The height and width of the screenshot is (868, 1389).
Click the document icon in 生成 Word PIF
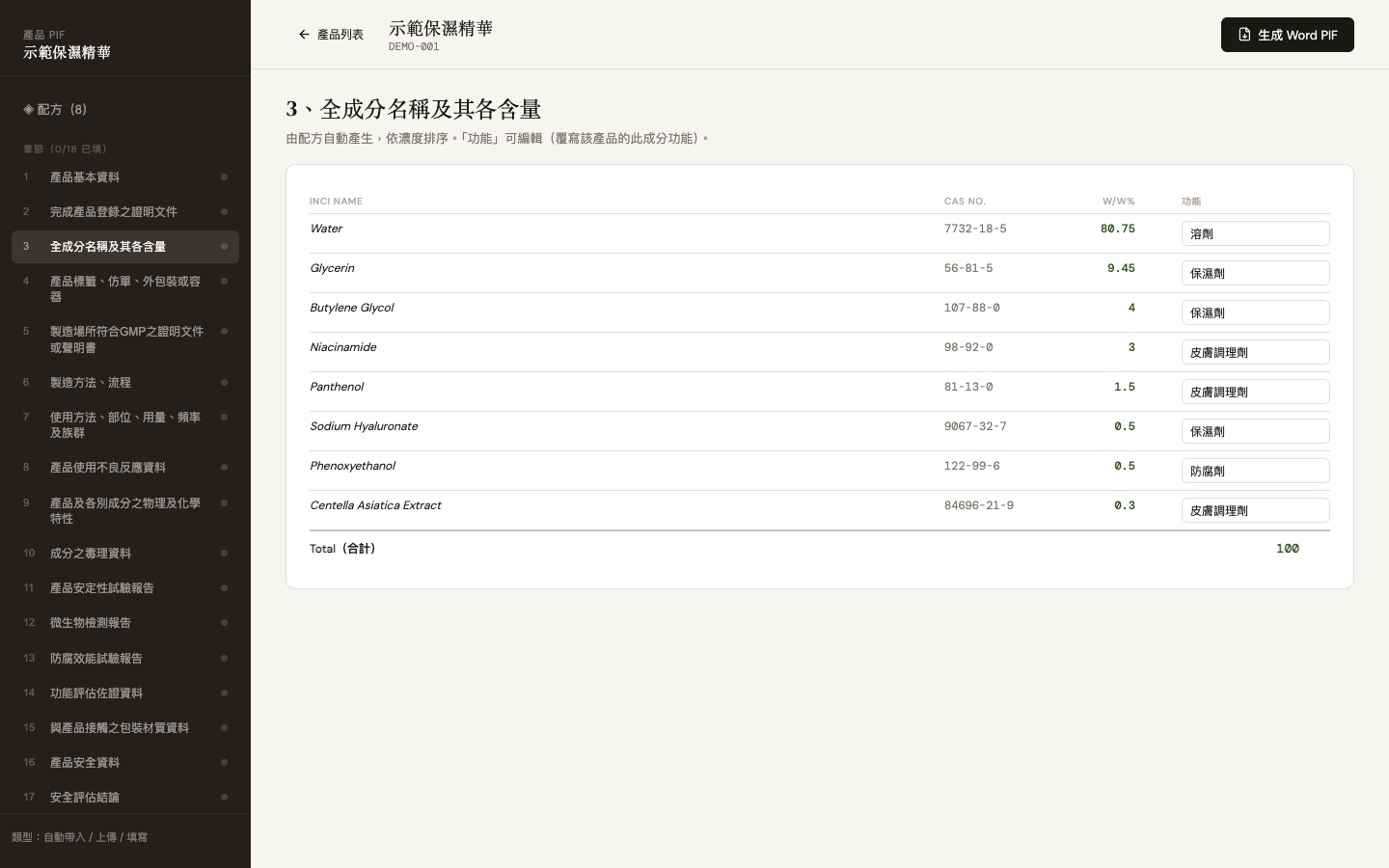tap(1244, 35)
